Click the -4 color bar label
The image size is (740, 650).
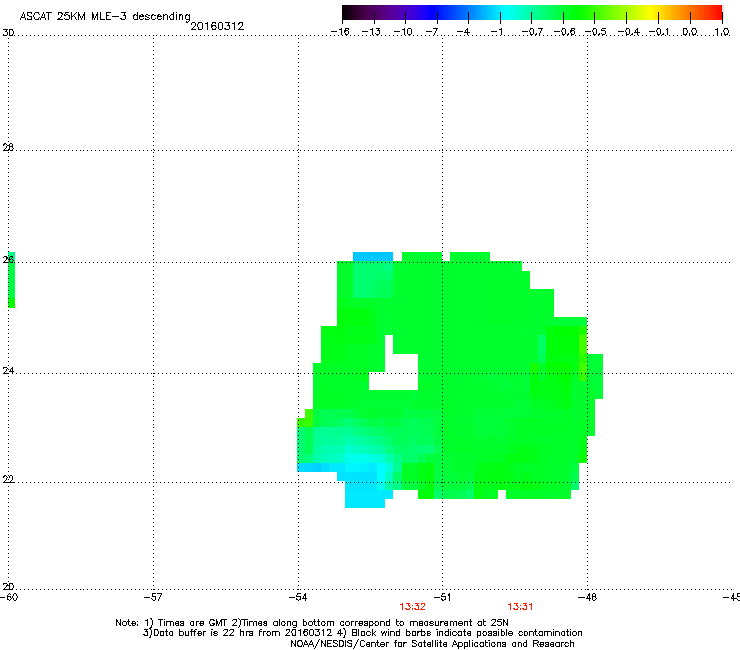tap(463, 32)
